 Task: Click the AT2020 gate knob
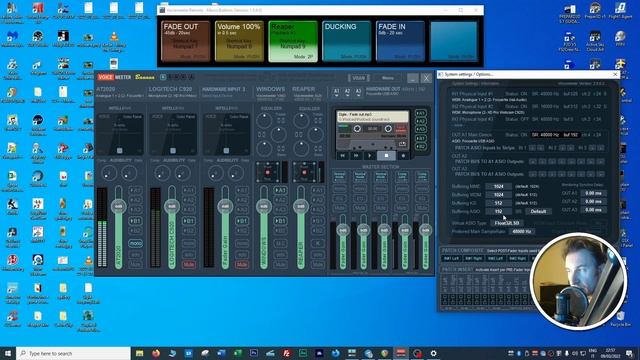click(129, 174)
